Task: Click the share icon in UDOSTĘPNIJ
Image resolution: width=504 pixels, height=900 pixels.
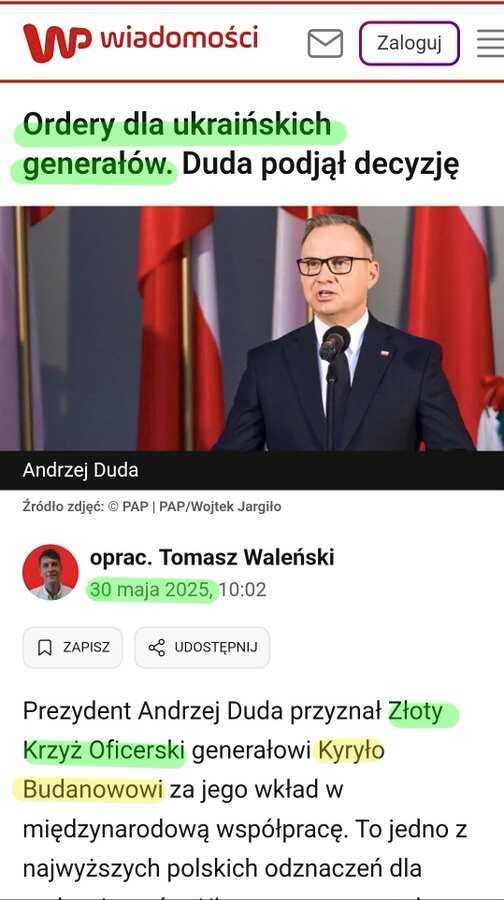Action: [156, 647]
